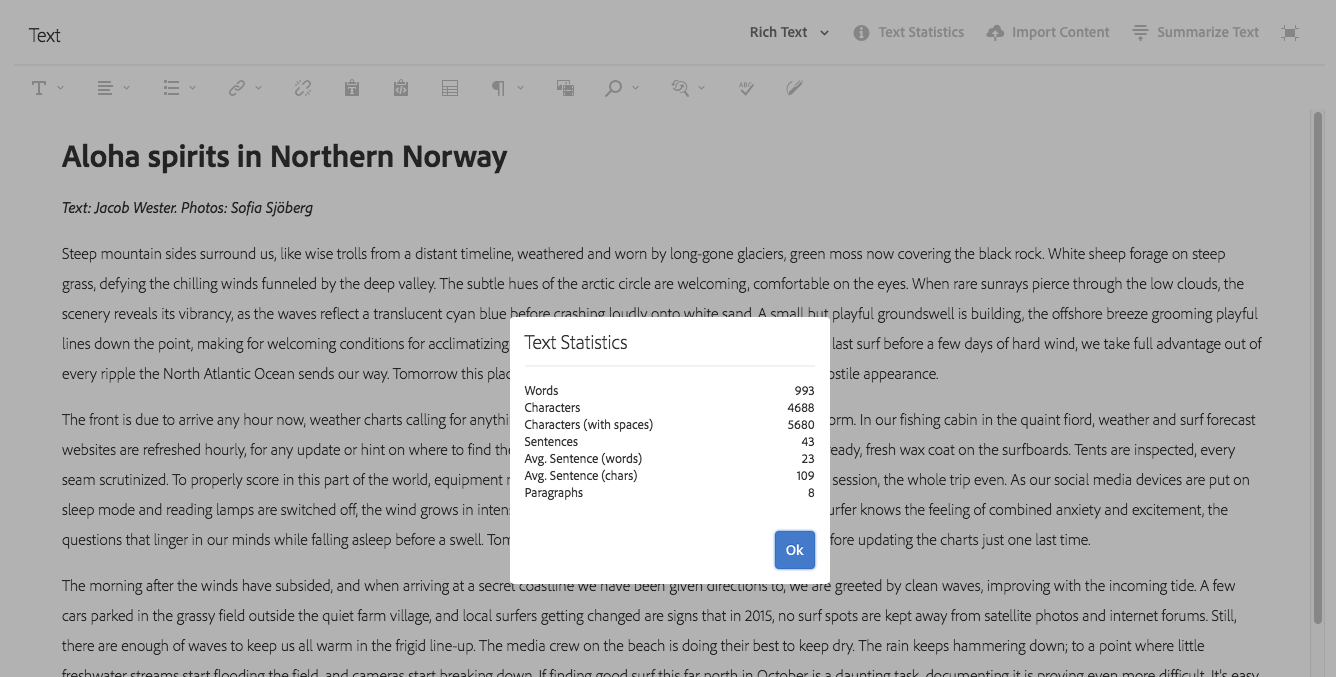Open the Rich Text format dropdown
1336x677 pixels.
click(789, 33)
